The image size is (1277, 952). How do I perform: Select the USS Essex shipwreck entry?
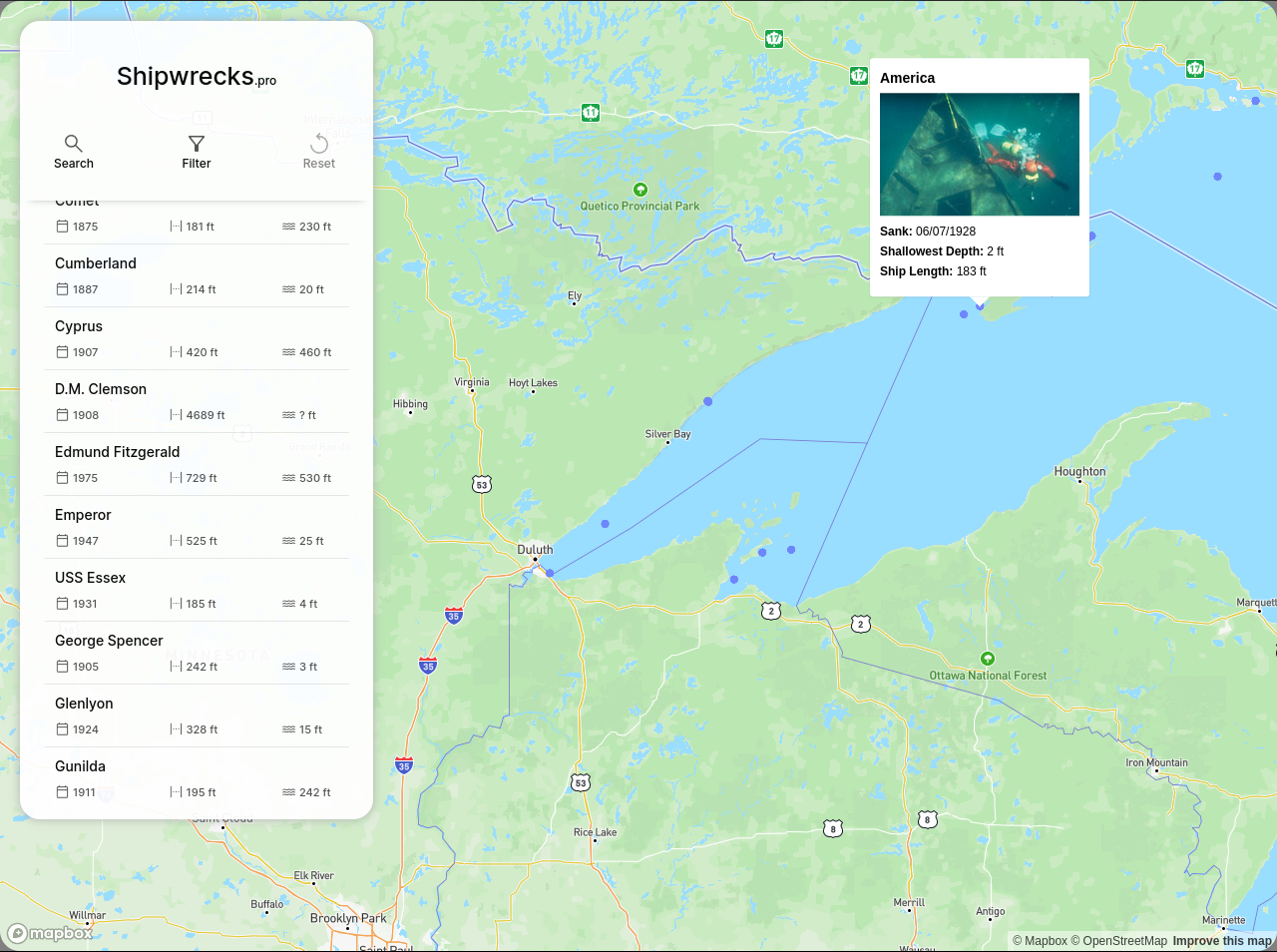197,590
